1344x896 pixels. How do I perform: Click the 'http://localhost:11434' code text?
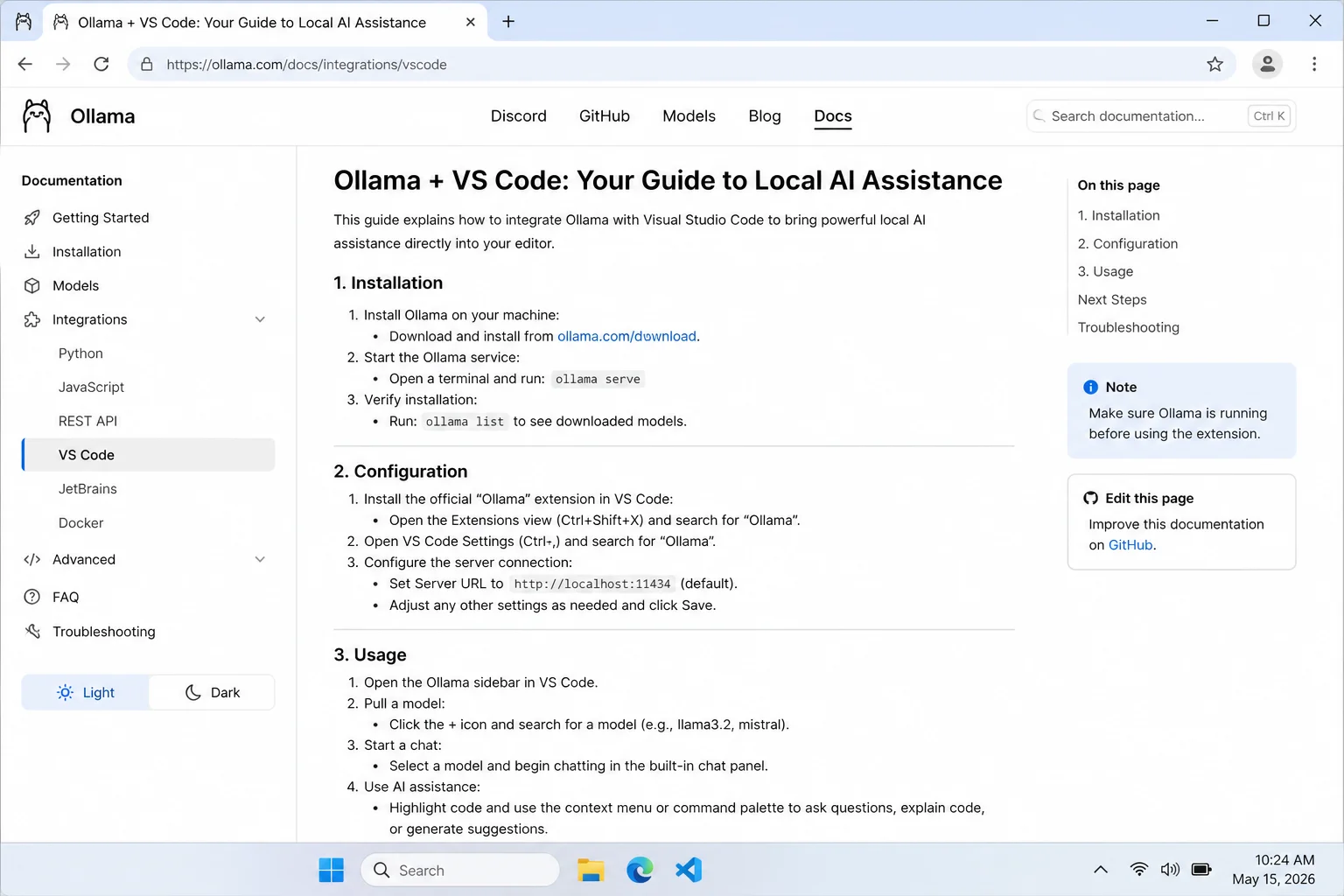coord(592,584)
